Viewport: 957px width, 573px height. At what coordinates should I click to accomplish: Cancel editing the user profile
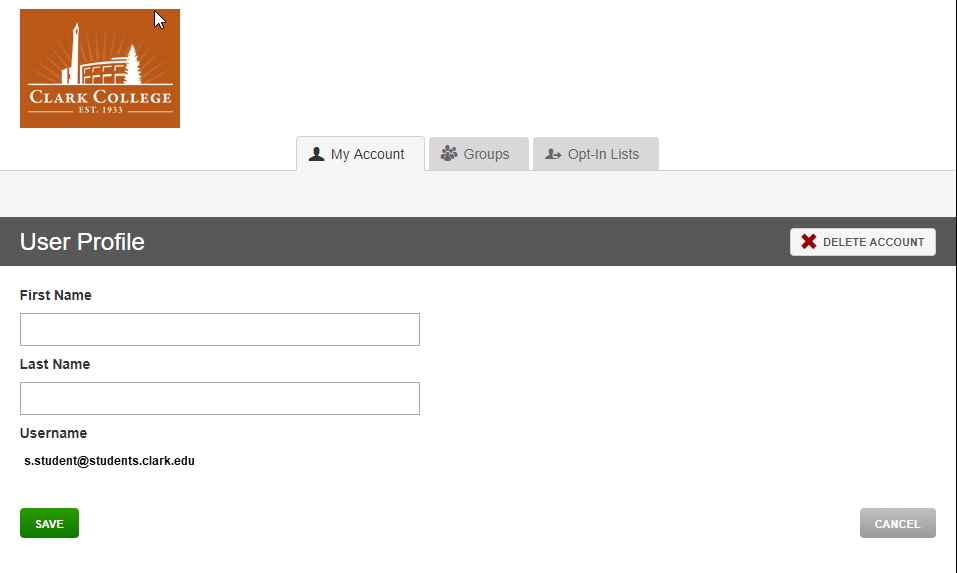897,523
